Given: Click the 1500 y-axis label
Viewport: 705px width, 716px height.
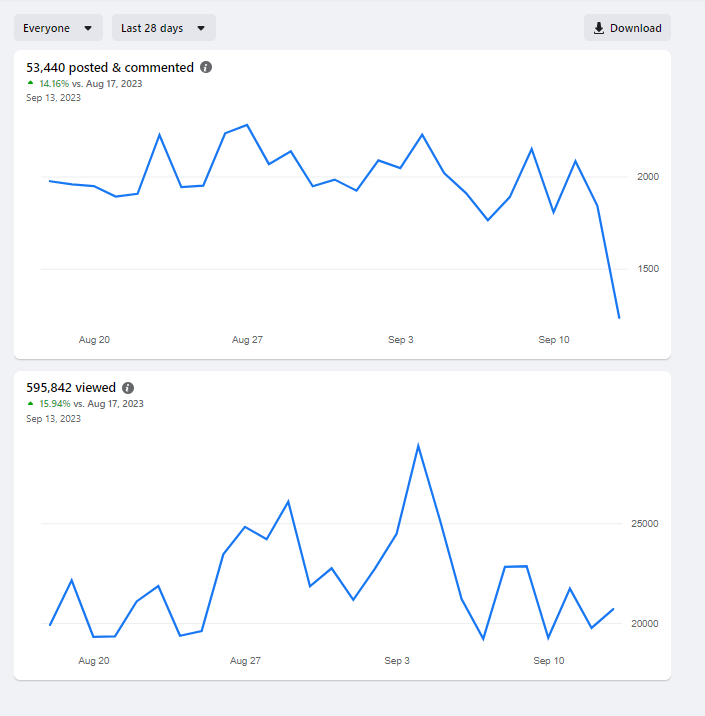Looking at the screenshot, I should click(648, 268).
